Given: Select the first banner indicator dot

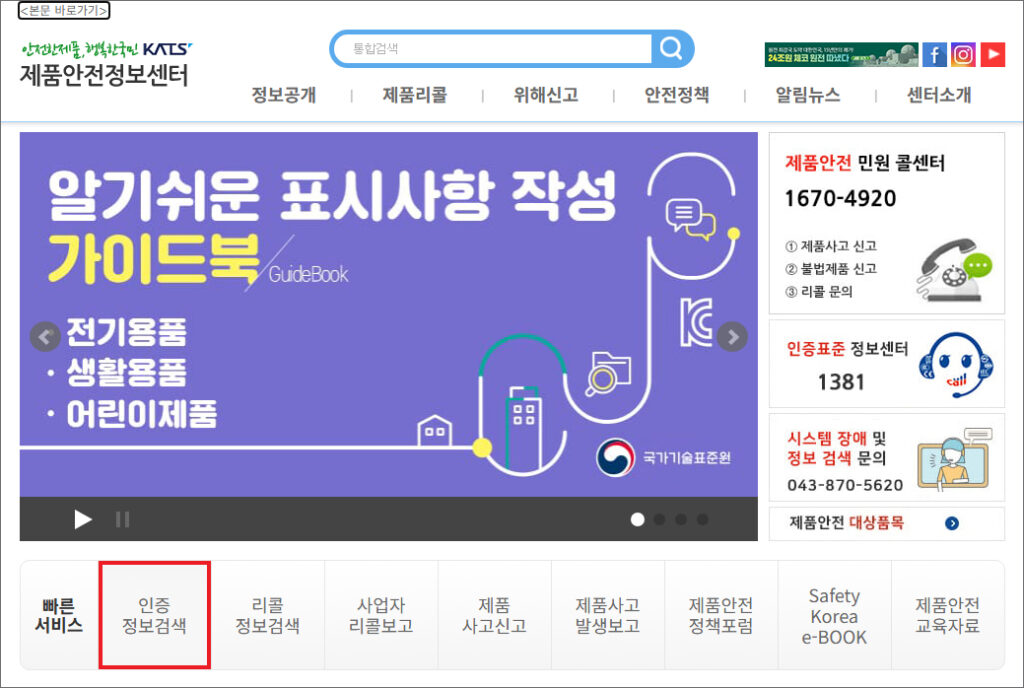Looking at the screenshot, I should tap(637, 519).
